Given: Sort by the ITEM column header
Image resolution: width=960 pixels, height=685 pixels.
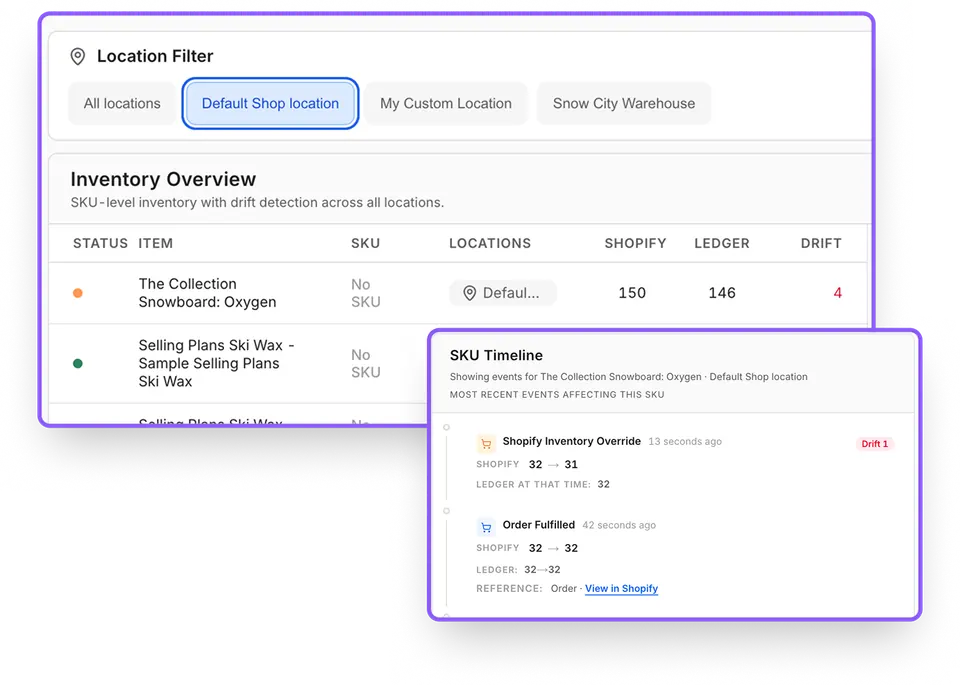Looking at the screenshot, I should 156,244.
